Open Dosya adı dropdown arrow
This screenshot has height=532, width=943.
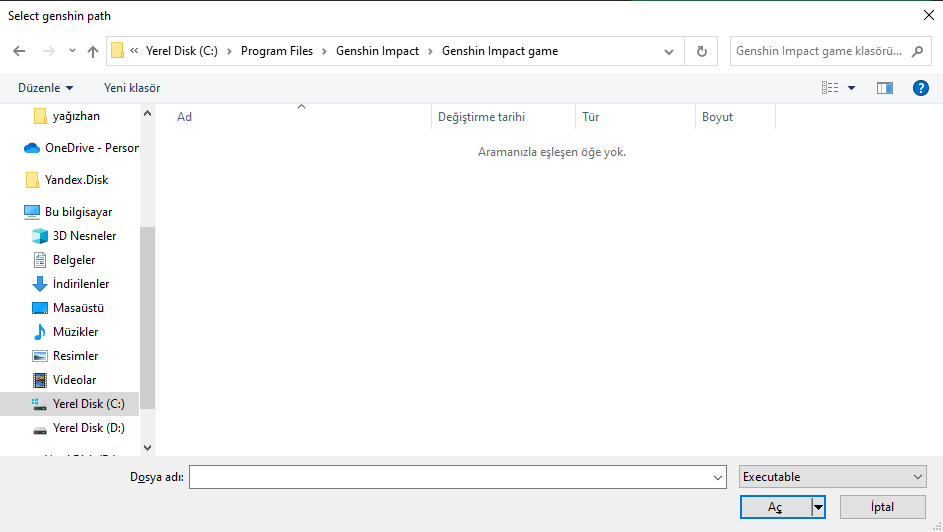[718, 477]
